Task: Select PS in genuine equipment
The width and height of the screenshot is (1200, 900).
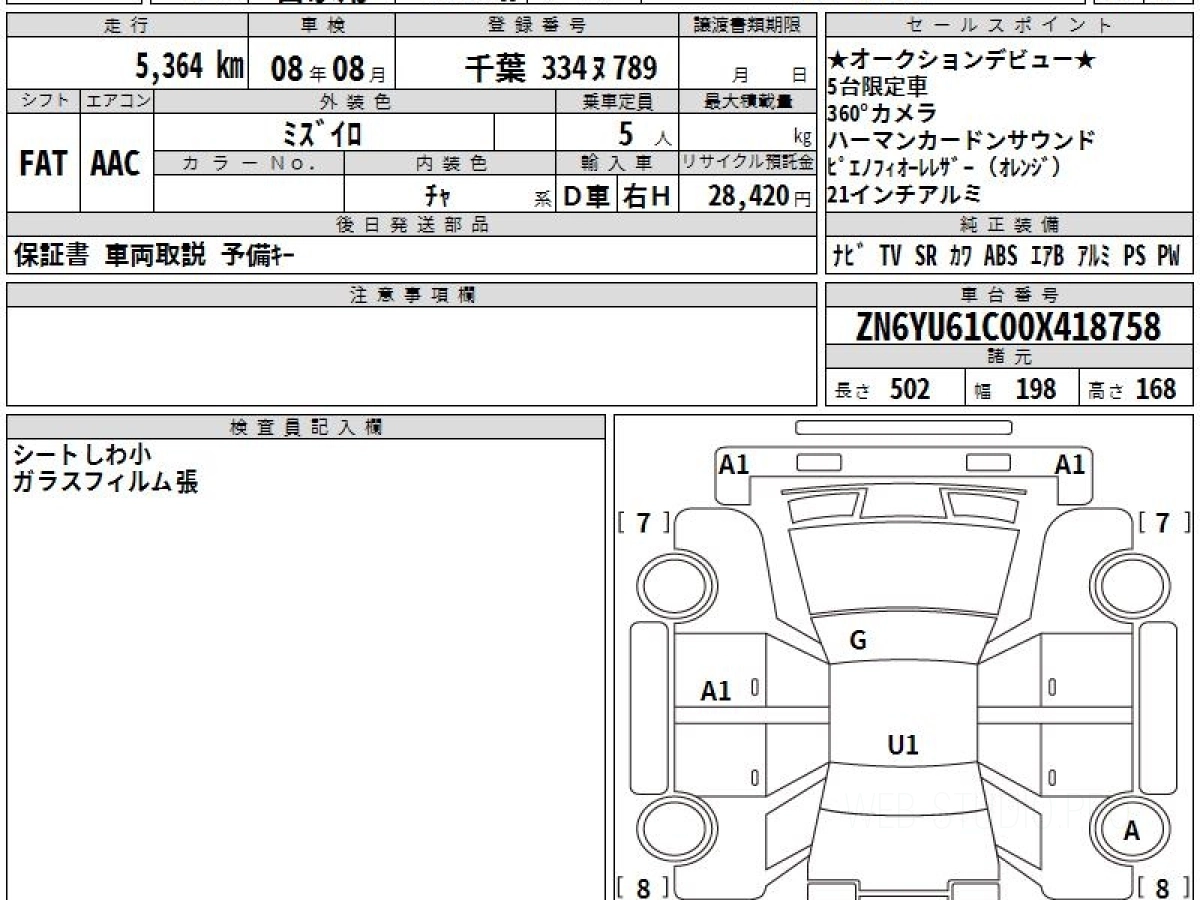Action: (1134, 256)
